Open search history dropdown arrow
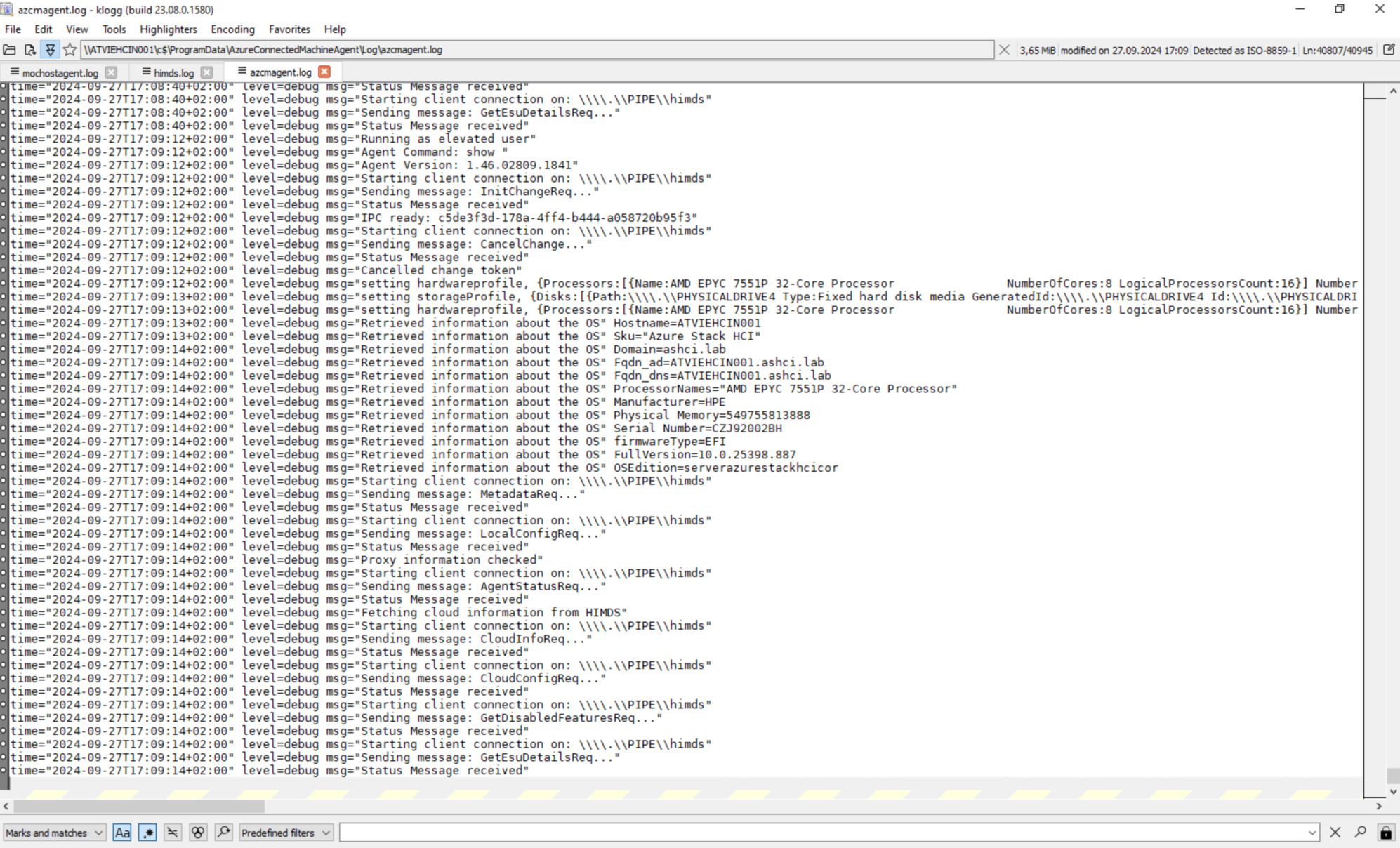 tap(1312, 833)
